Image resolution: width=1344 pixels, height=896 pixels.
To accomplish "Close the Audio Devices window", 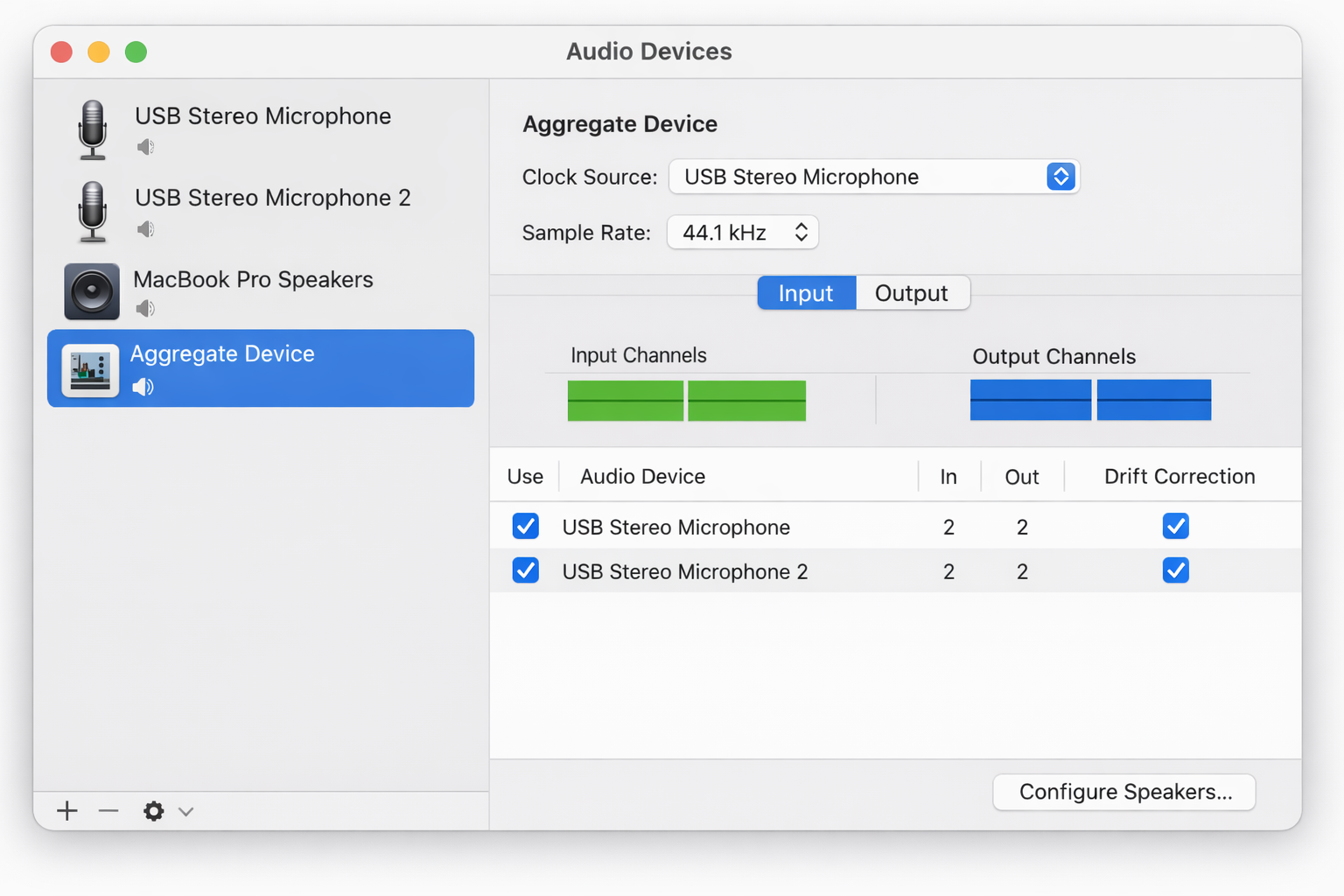I will point(61,52).
